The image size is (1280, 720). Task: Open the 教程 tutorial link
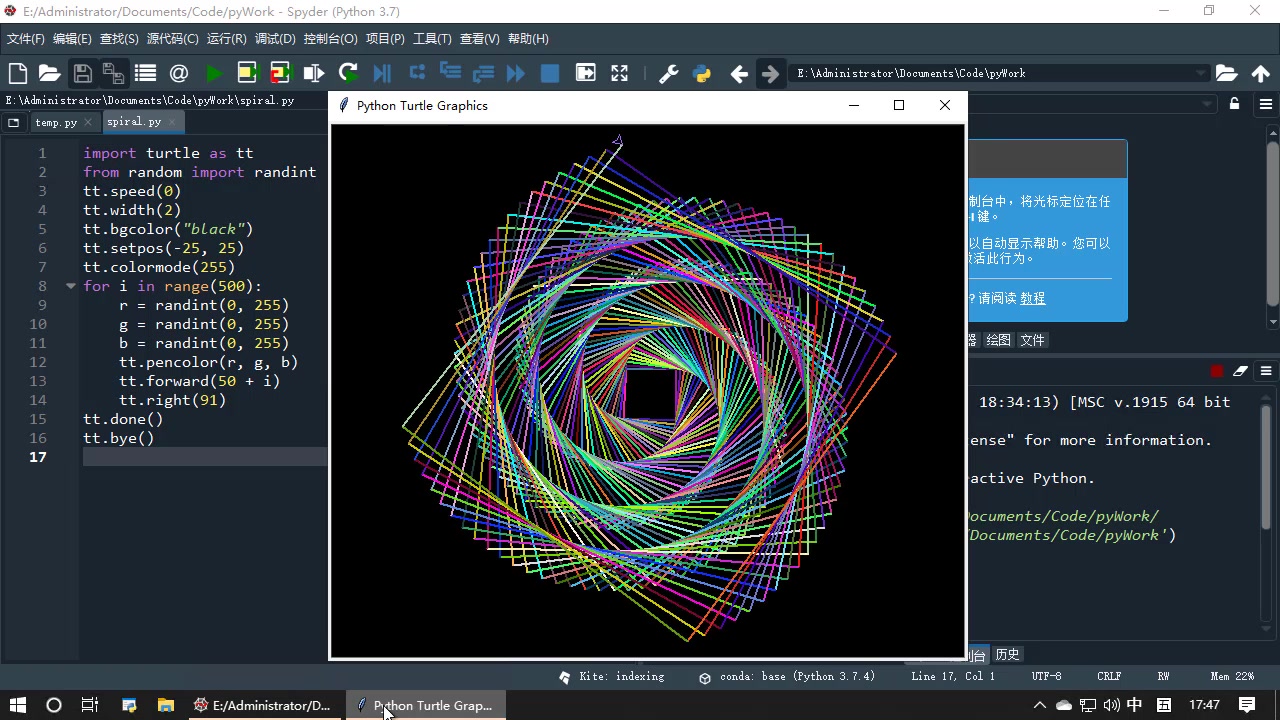point(1032,298)
